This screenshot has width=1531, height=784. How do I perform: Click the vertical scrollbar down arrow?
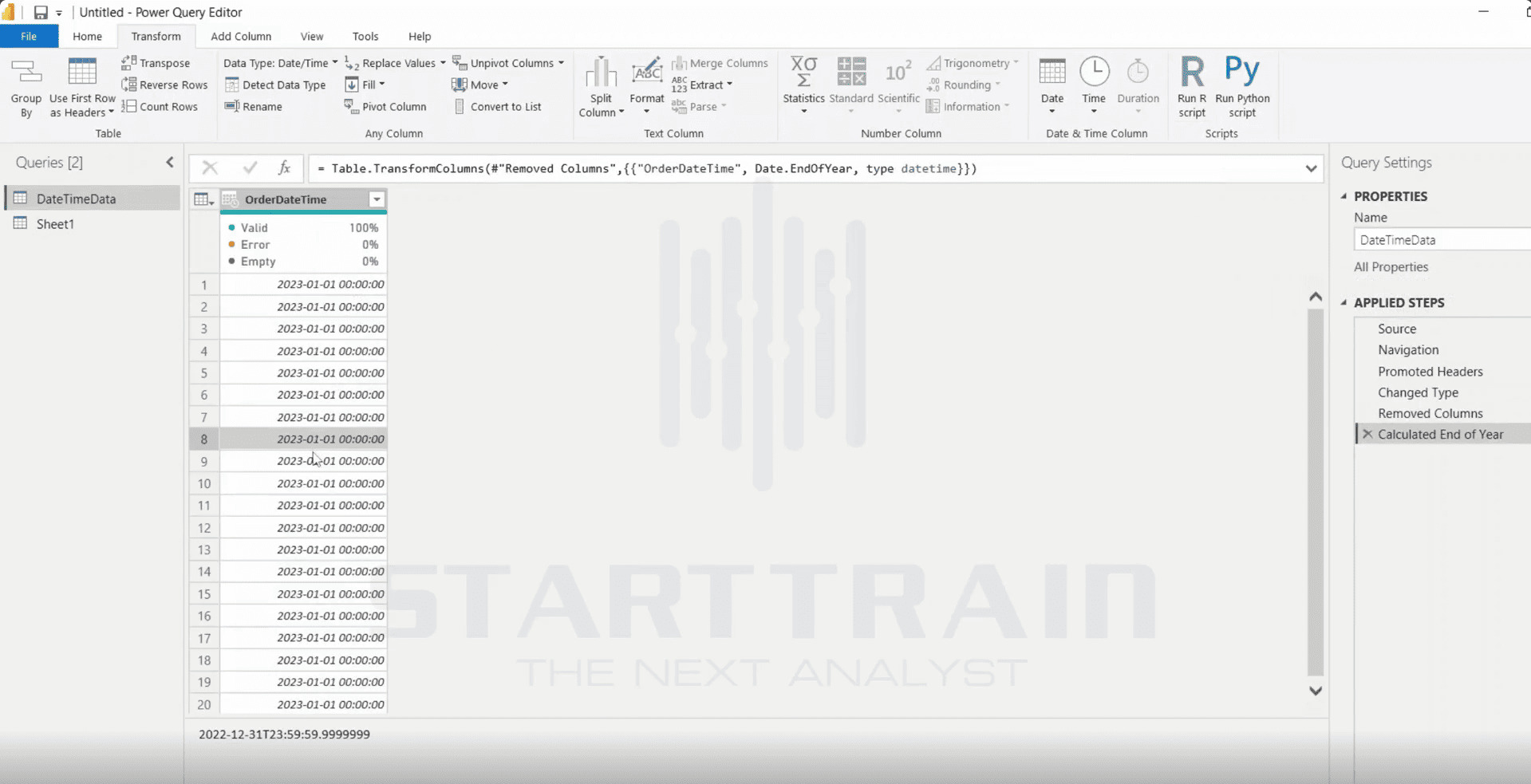pos(1316,691)
